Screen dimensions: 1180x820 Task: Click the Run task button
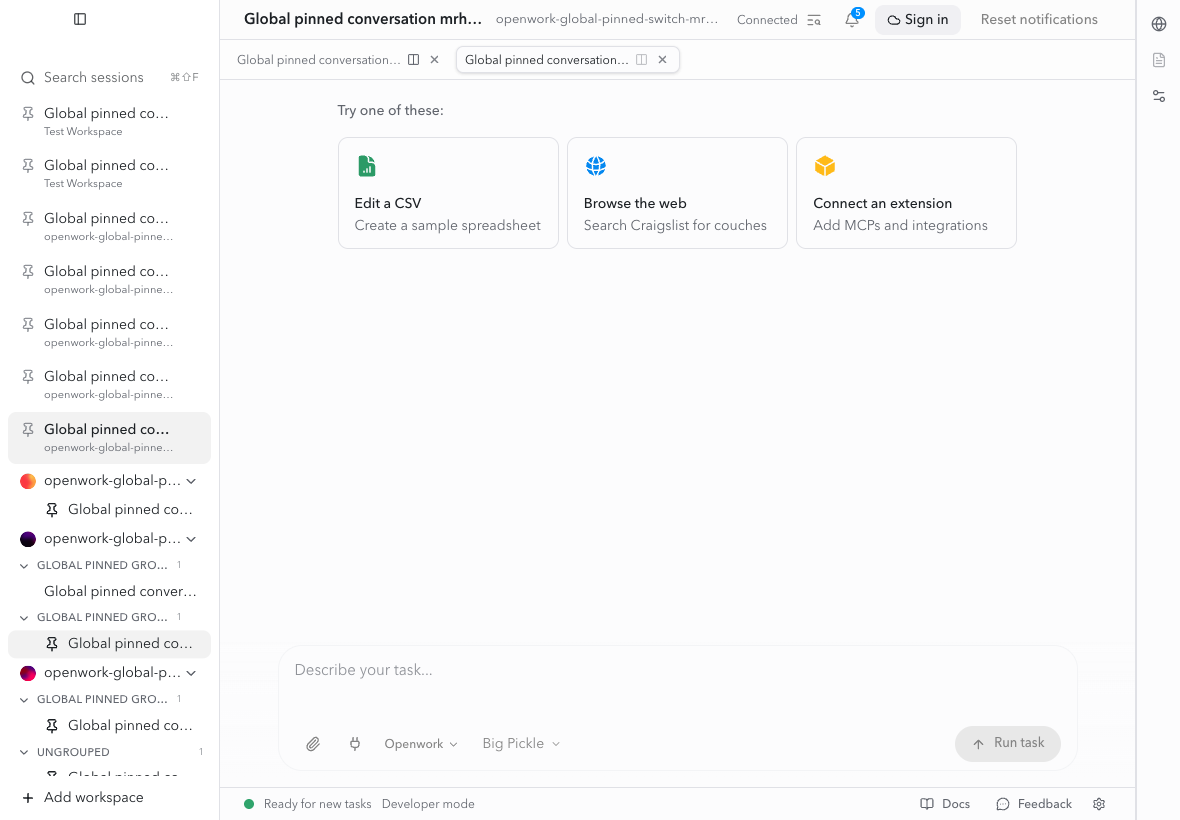click(1008, 744)
